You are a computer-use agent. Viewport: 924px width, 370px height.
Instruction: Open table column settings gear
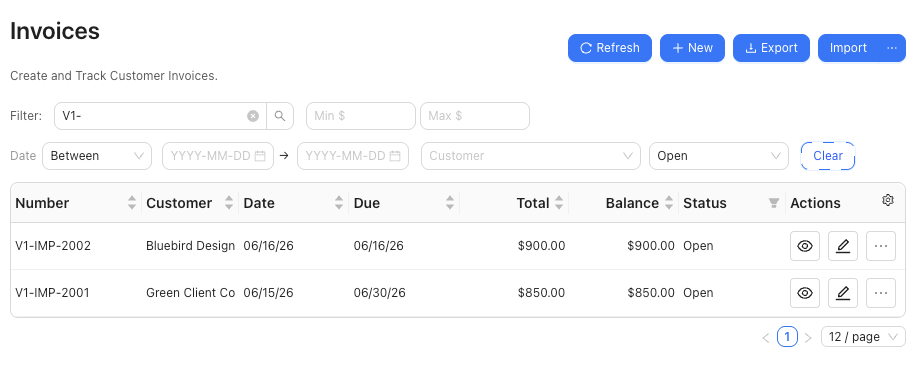(x=888, y=200)
